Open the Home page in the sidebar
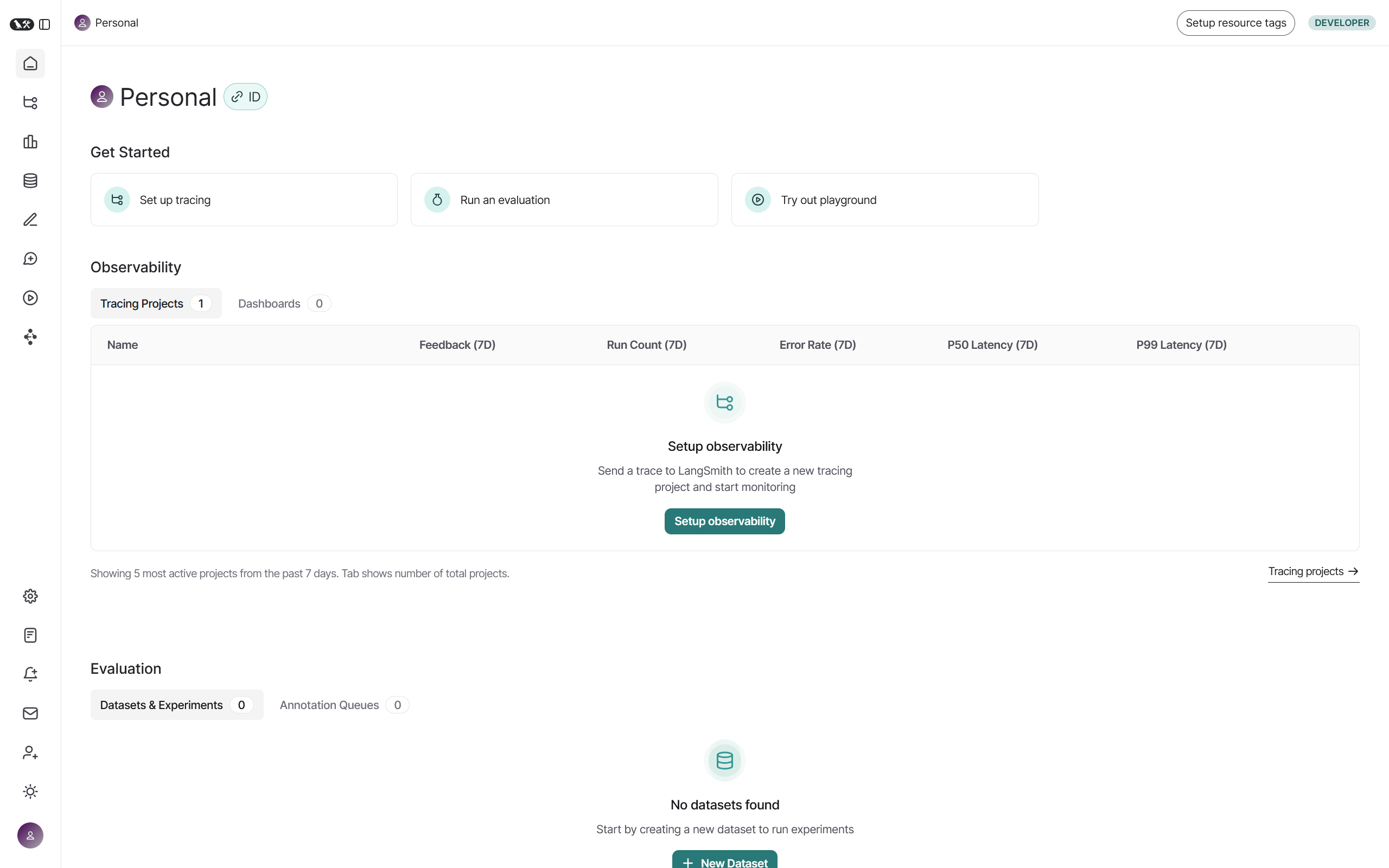This screenshot has height=868, width=1389. (x=30, y=63)
